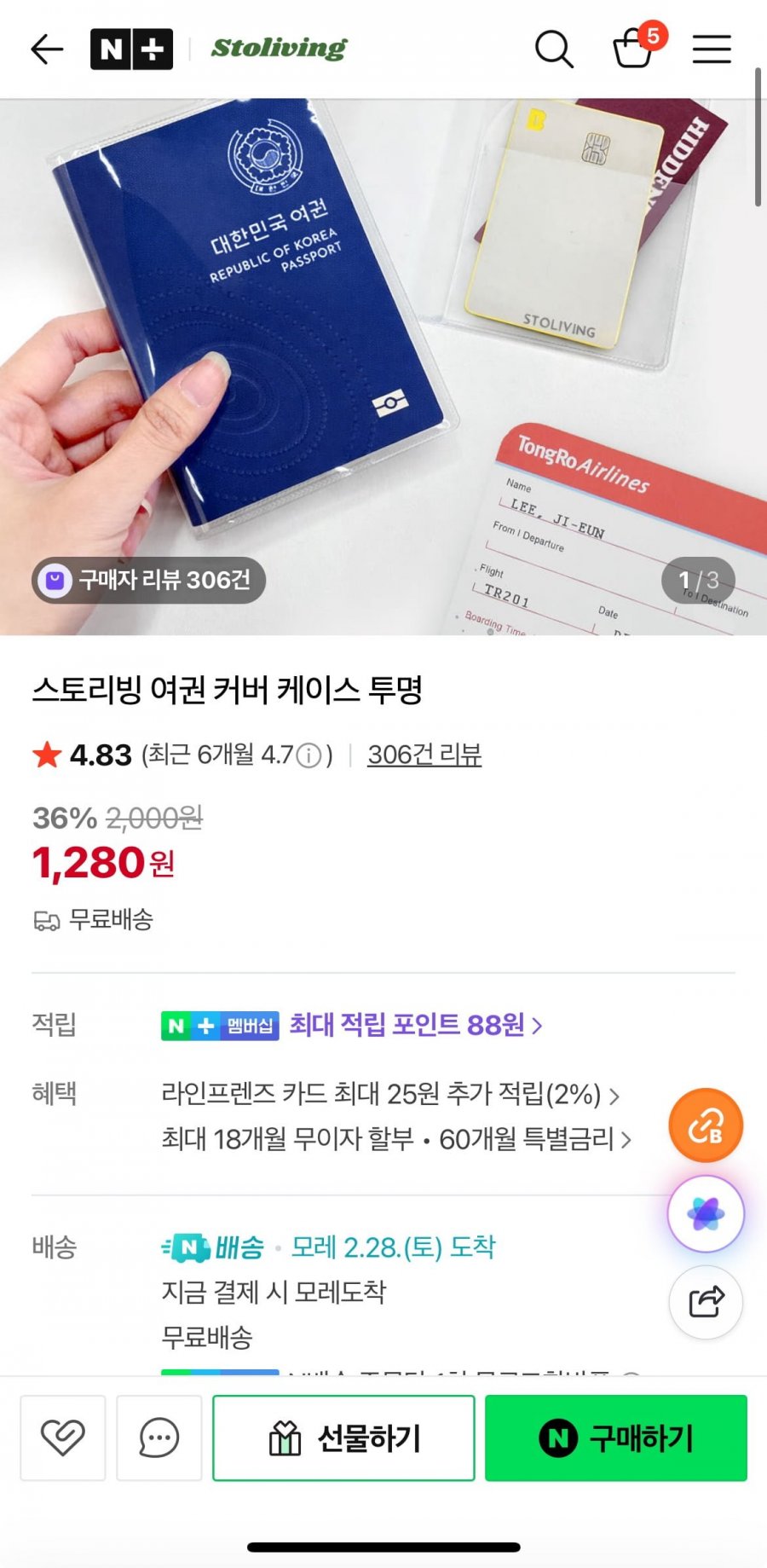Open the Stoliving store page
767x1568 pixels.
(x=280, y=49)
